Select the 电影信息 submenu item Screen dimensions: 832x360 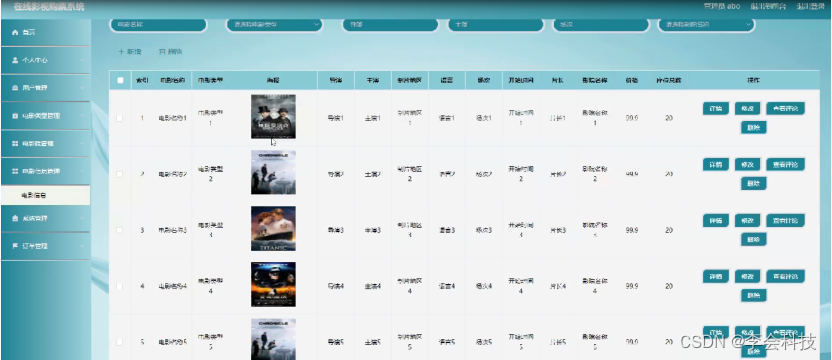[x=45, y=195]
